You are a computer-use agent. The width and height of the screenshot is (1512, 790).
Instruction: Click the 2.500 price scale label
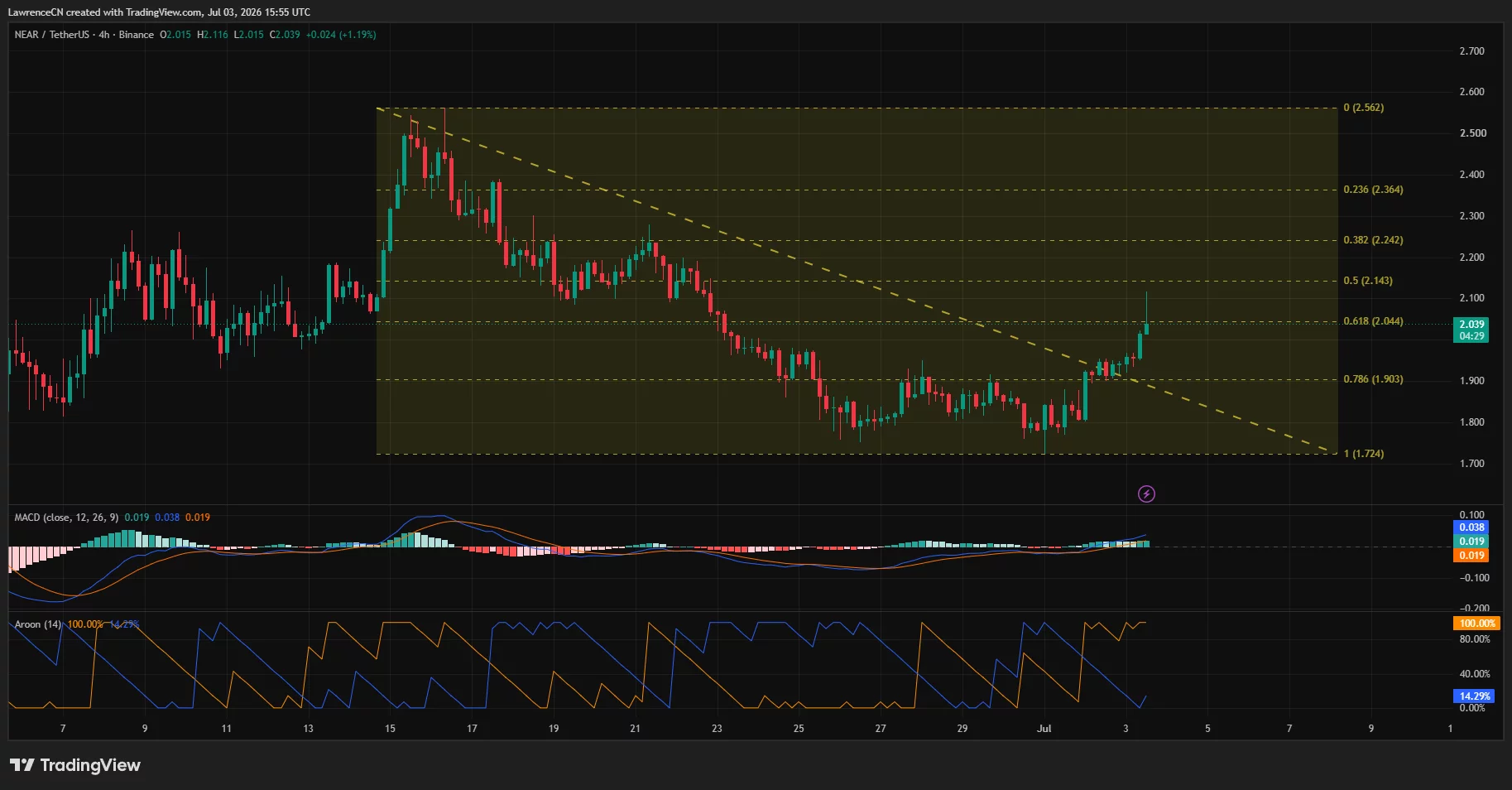point(1471,133)
